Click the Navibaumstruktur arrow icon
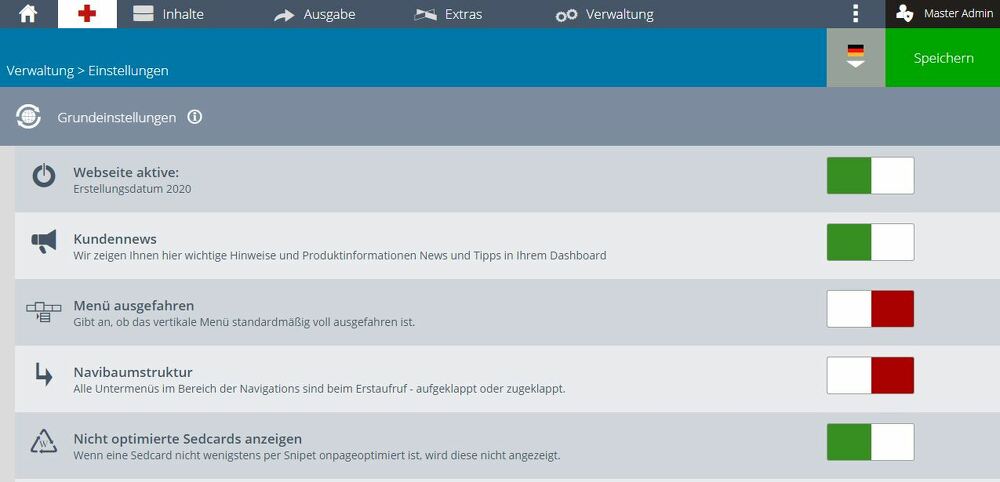The height and width of the screenshot is (482, 1000). click(x=44, y=374)
